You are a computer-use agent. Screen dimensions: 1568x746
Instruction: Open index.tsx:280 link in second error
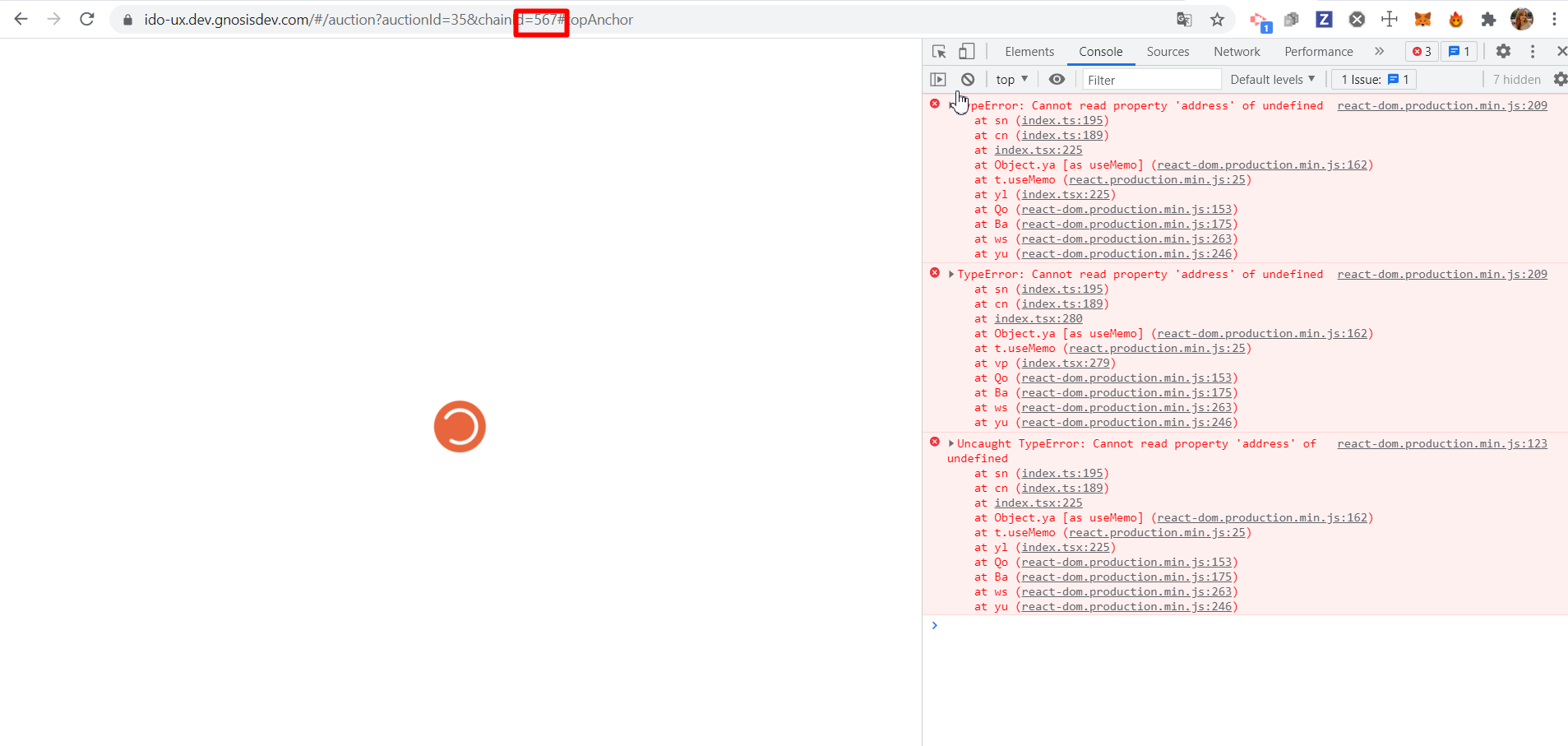click(1038, 318)
